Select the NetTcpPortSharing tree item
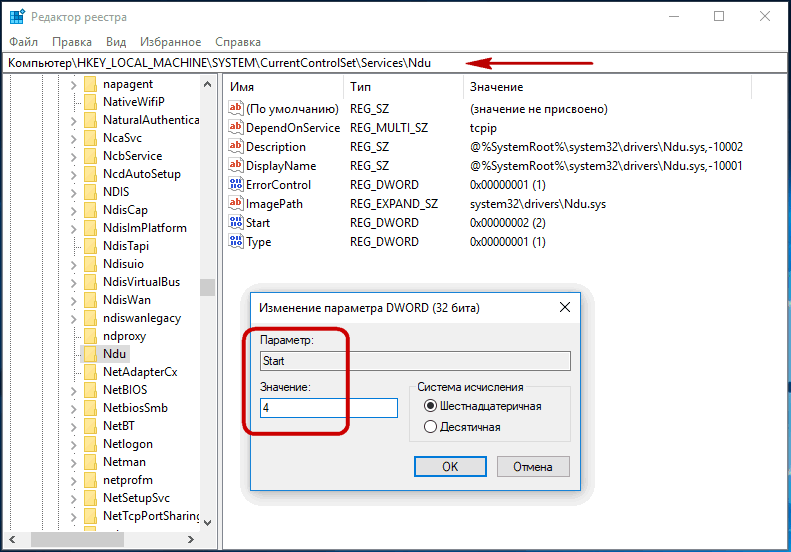This screenshot has height=552, width=791. (x=151, y=516)
